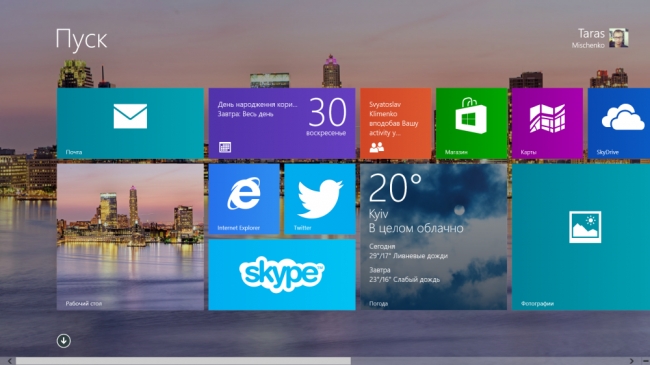
Task: Open the SkyDrive cloud tile
Action: 619,123
